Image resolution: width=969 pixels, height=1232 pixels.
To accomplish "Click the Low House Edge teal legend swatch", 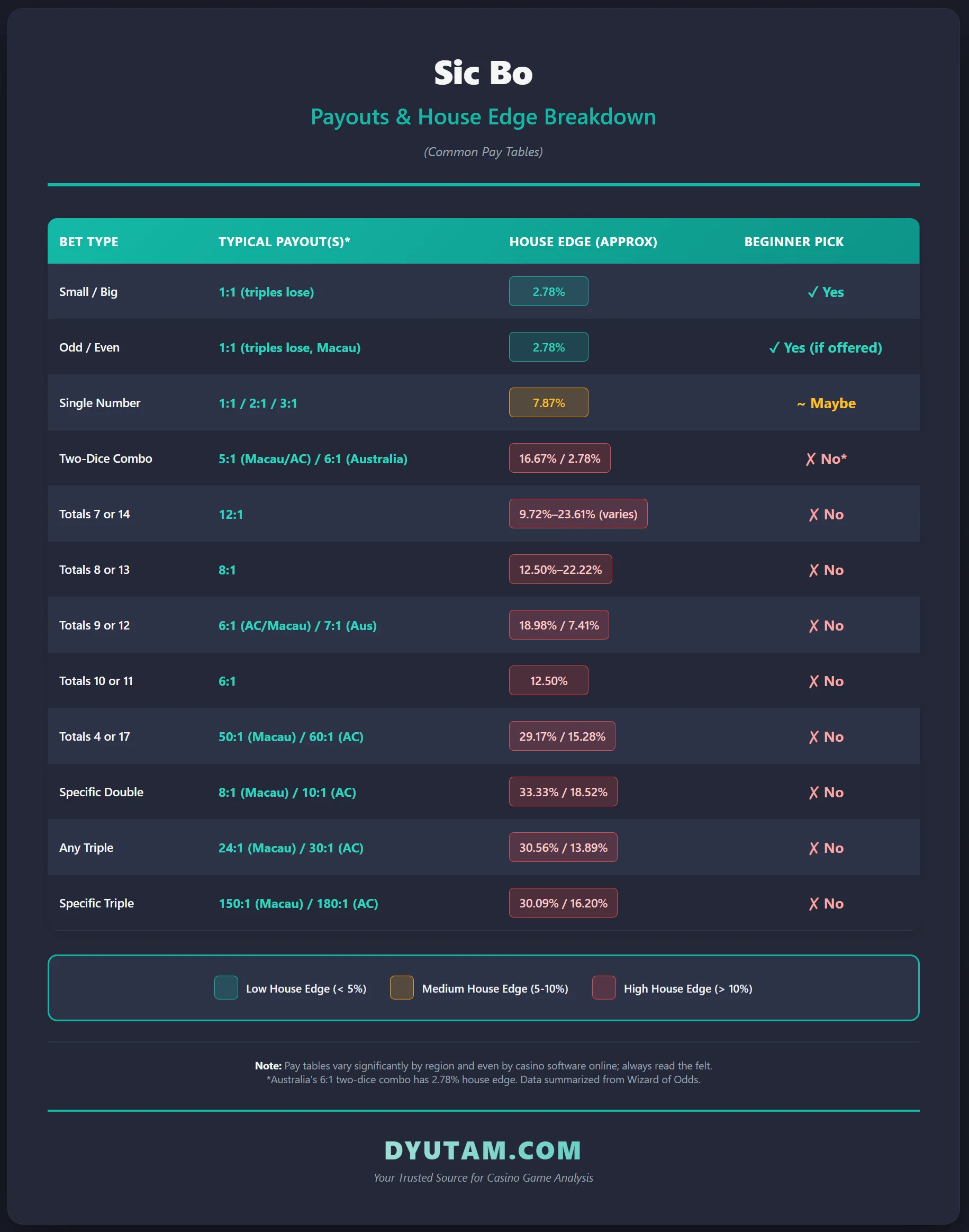I will click(x=226, y=988).
